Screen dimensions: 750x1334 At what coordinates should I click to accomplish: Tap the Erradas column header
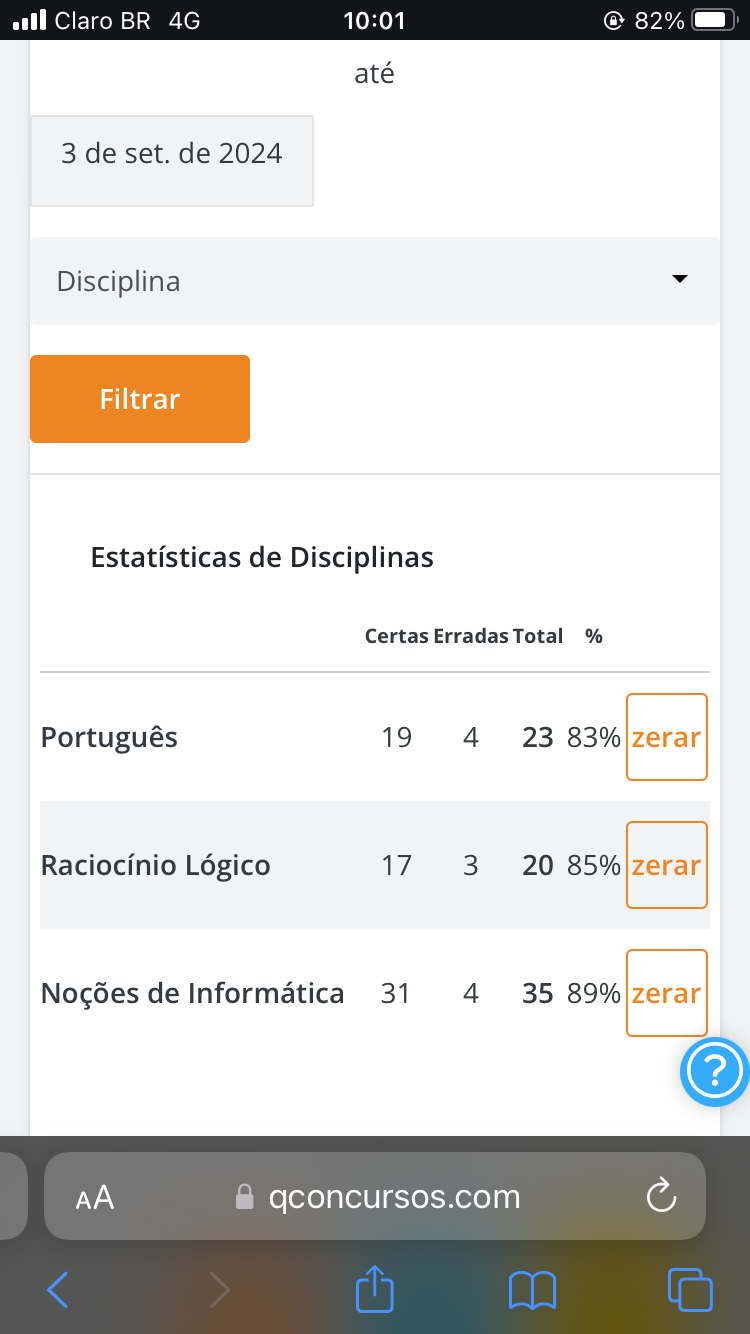[470, 636]
